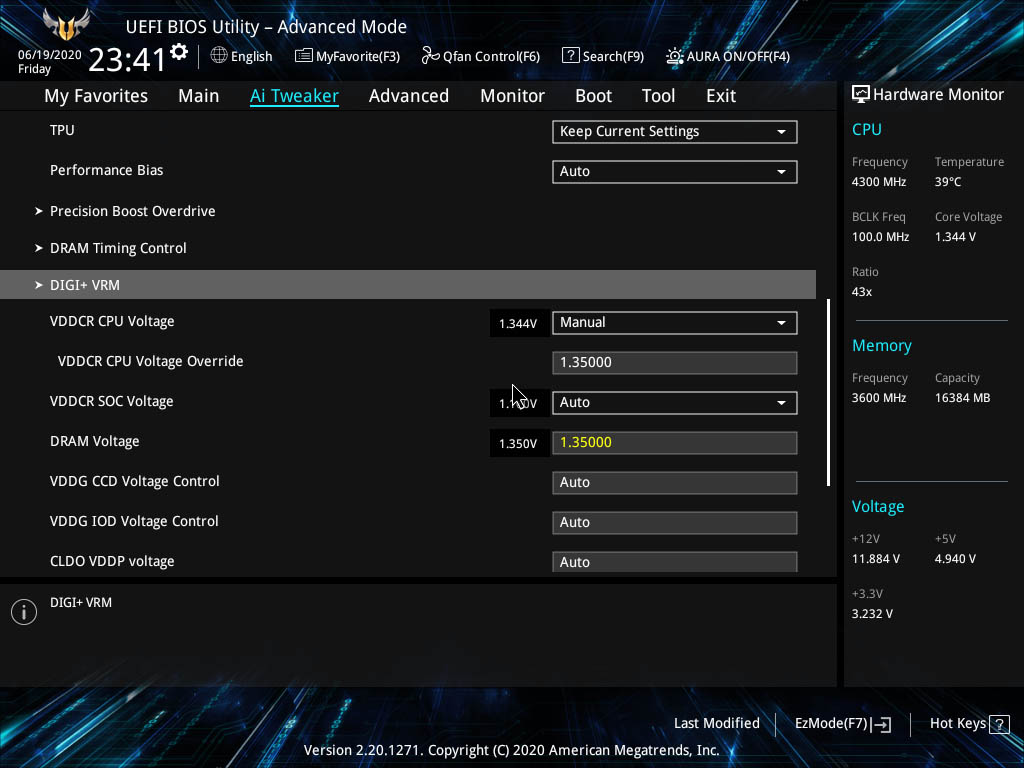This screenshot has height=768, width=1024.
Task: Click the Version 2.20.1271 copyright text
Action: (511, 750)
